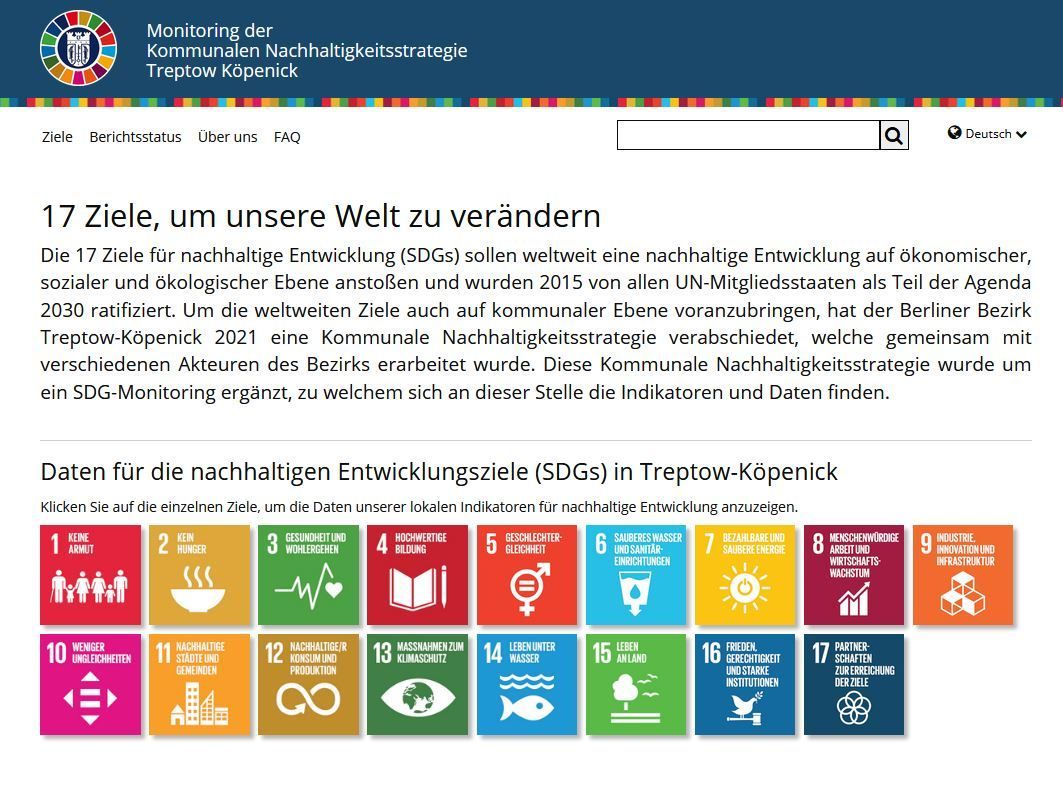The width and height of the screenshot is (1063, 787).
Task: Select the "Geschlechtergleichheit" goal icon
Action: pyautogui.click(x=526, y=575)
